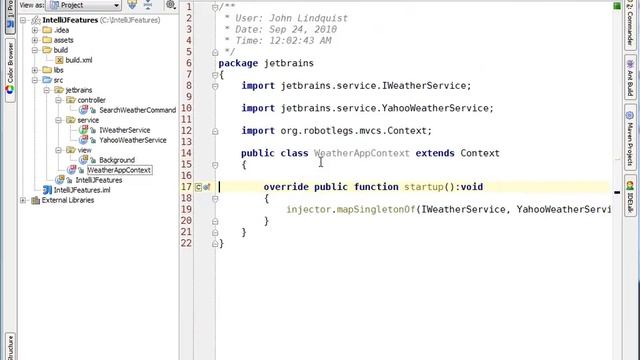Click the YahooWeatherService file icon in tree
The height and width of the screenshot is (360, 640).
(x=84, y=140)
